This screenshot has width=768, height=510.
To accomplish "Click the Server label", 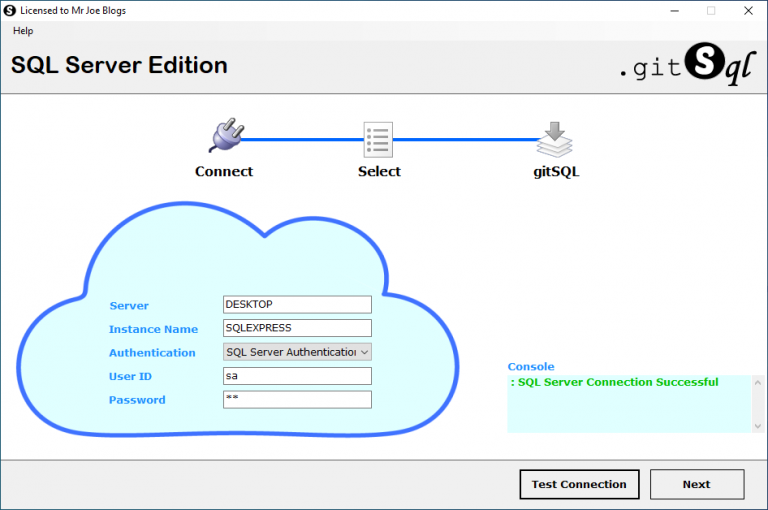I will 129,306.
